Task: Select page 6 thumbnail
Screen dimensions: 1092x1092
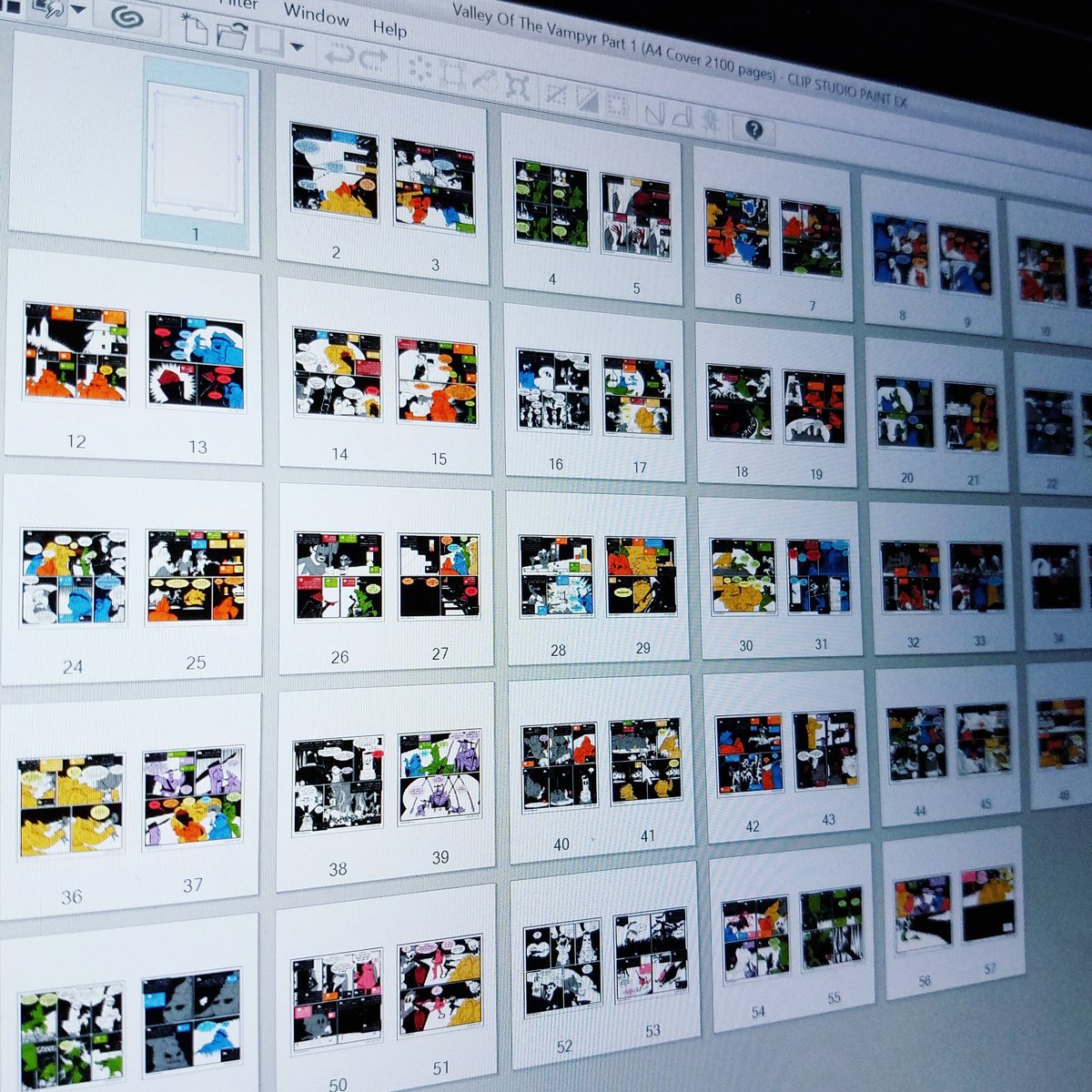Action: [737, 230]
